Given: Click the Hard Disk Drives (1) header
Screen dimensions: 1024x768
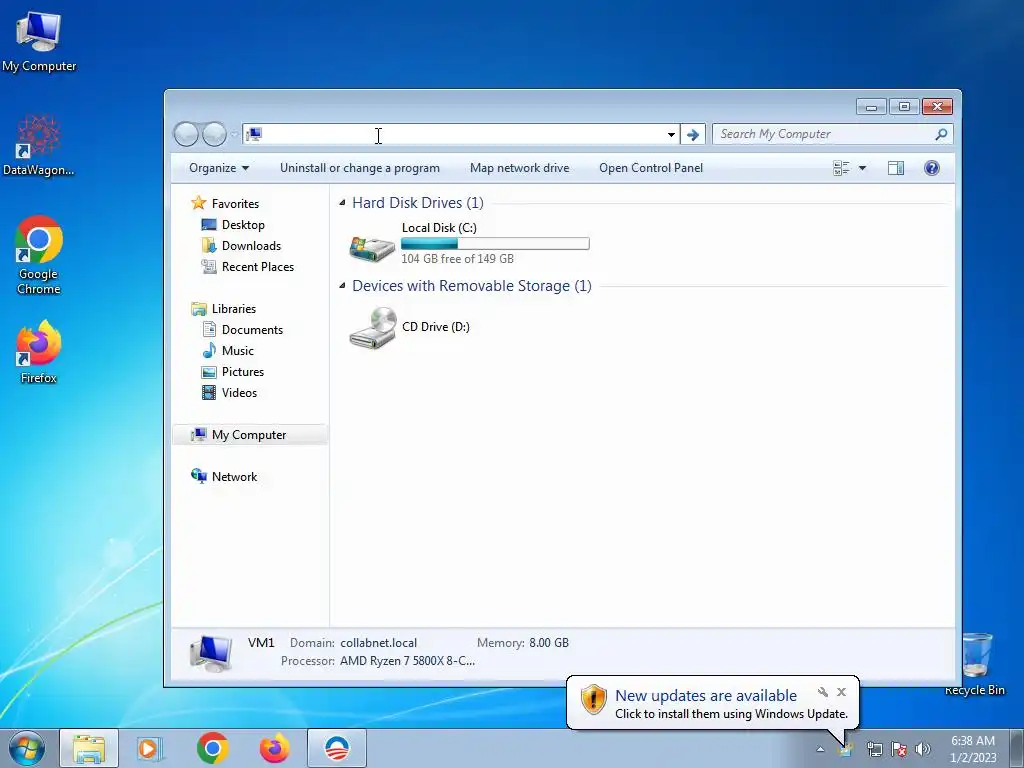Looking at the screenshot, I should click(x=418, y=203).
